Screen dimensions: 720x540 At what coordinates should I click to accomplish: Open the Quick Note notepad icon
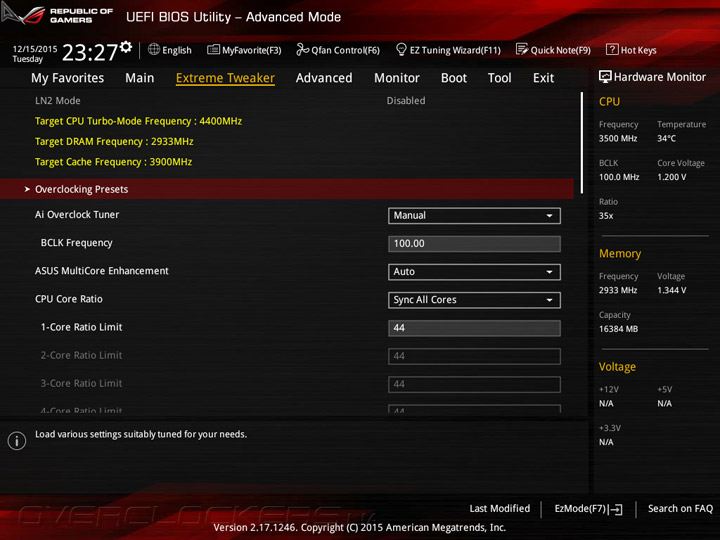(522, 49)
